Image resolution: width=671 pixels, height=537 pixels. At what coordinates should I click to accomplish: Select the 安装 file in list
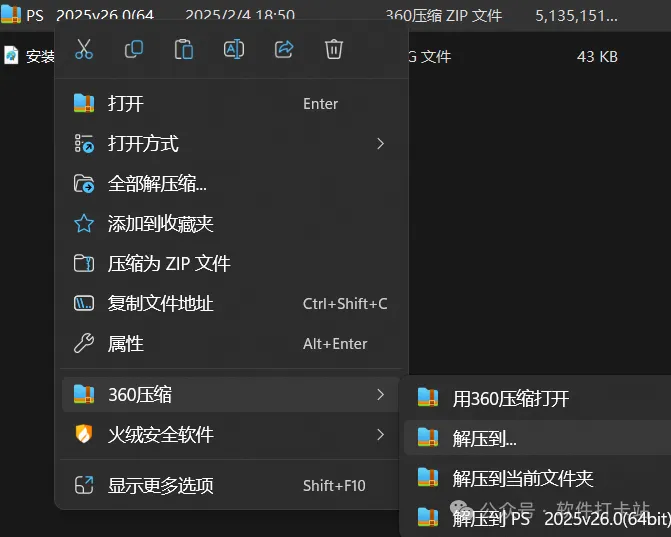click(x=40, y=56)
